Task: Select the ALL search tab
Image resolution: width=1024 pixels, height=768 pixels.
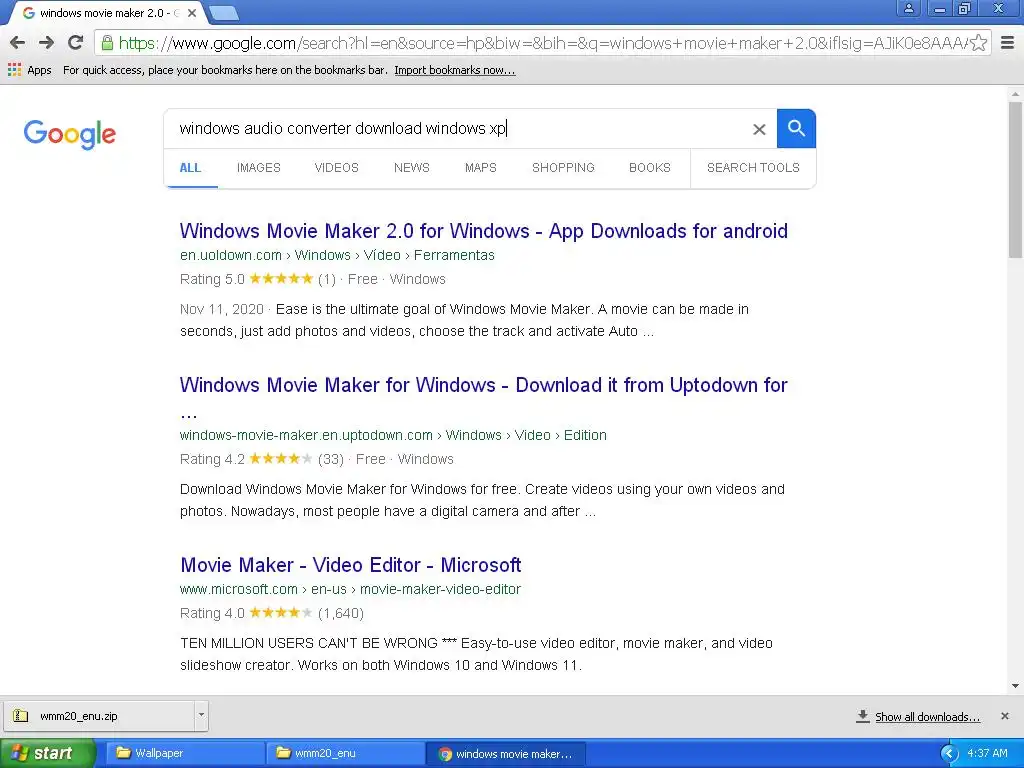Action: pos(190,168)
